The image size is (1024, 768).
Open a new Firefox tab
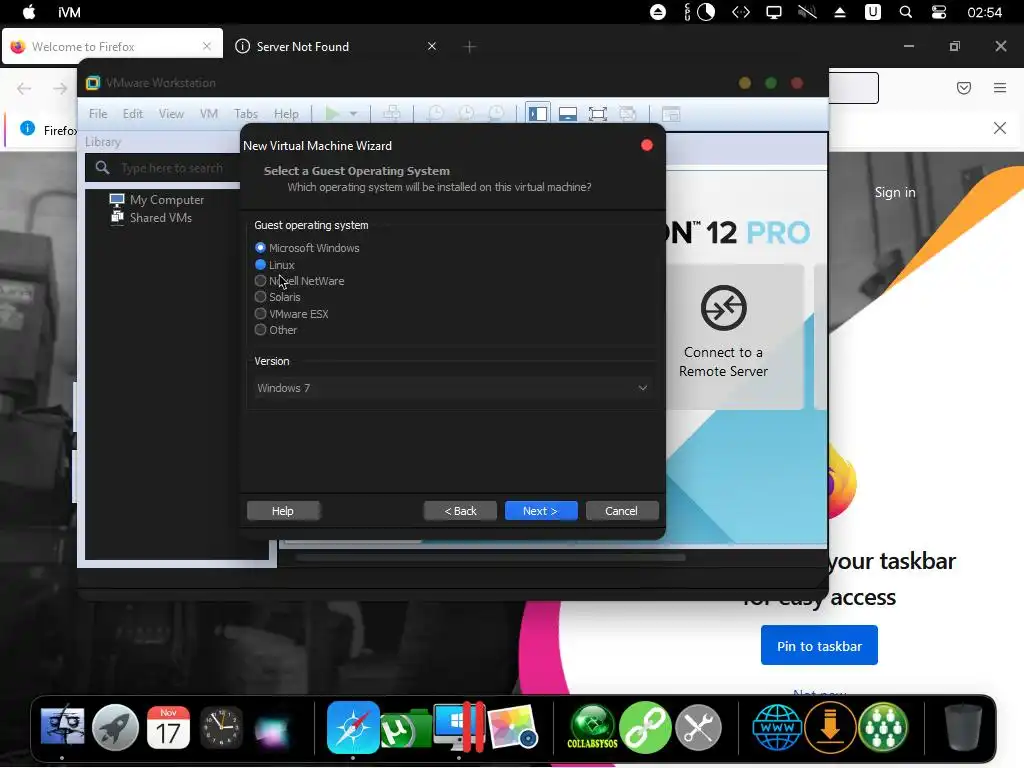coord(470,46)
